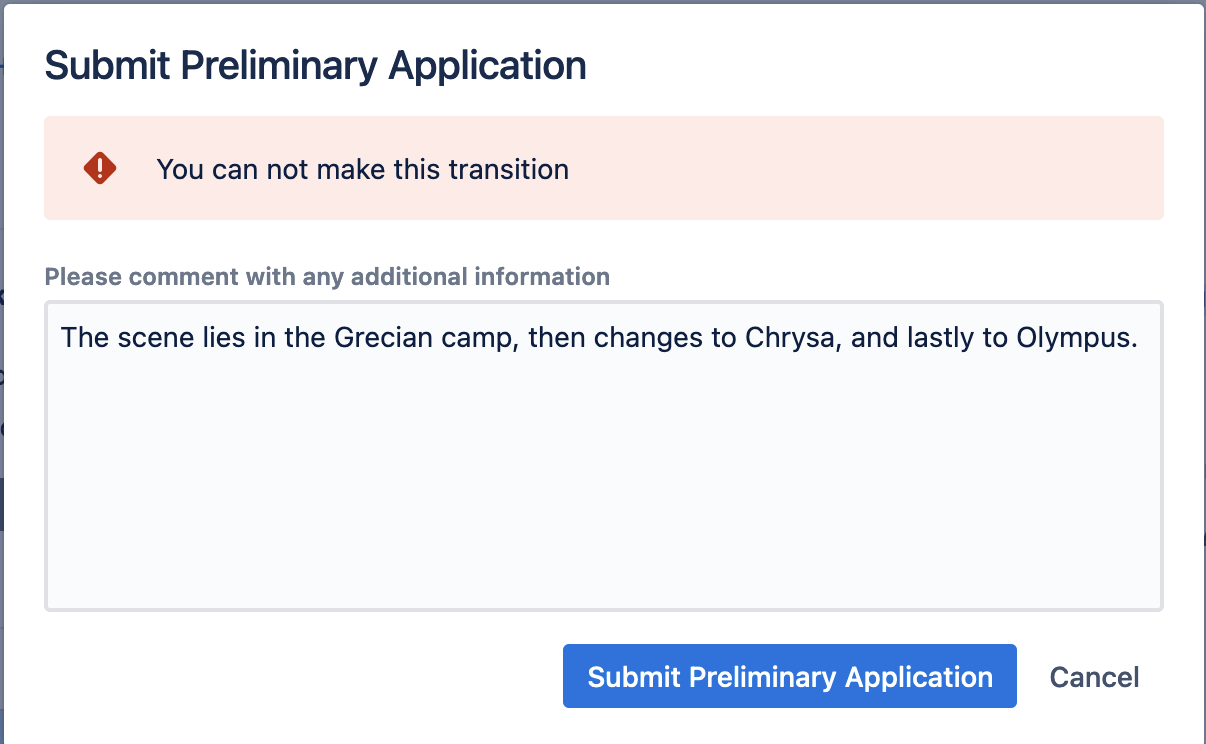Click the 'You can not make this transition' message
The width and height of the screenshot is (1206, 744).
point(362,169)
